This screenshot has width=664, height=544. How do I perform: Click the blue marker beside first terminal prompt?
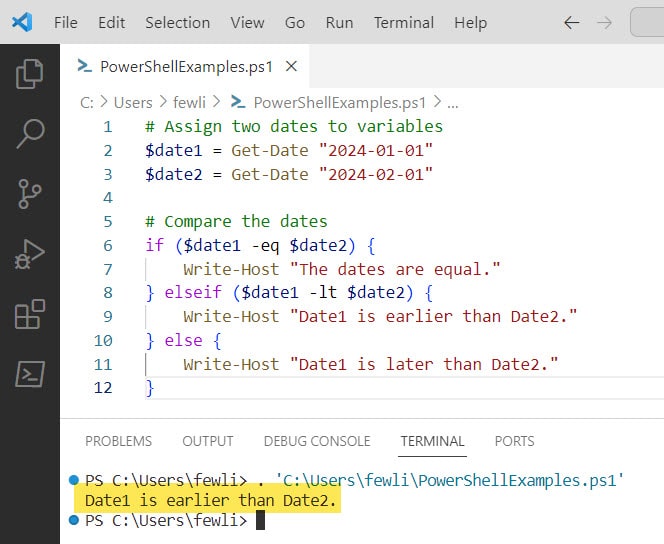(74, 480)
